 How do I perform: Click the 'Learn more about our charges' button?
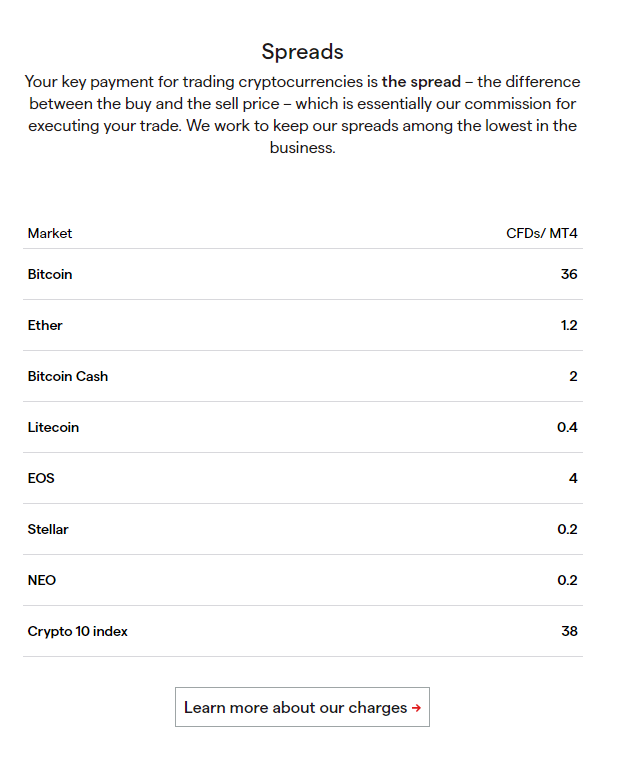(302, 707)
